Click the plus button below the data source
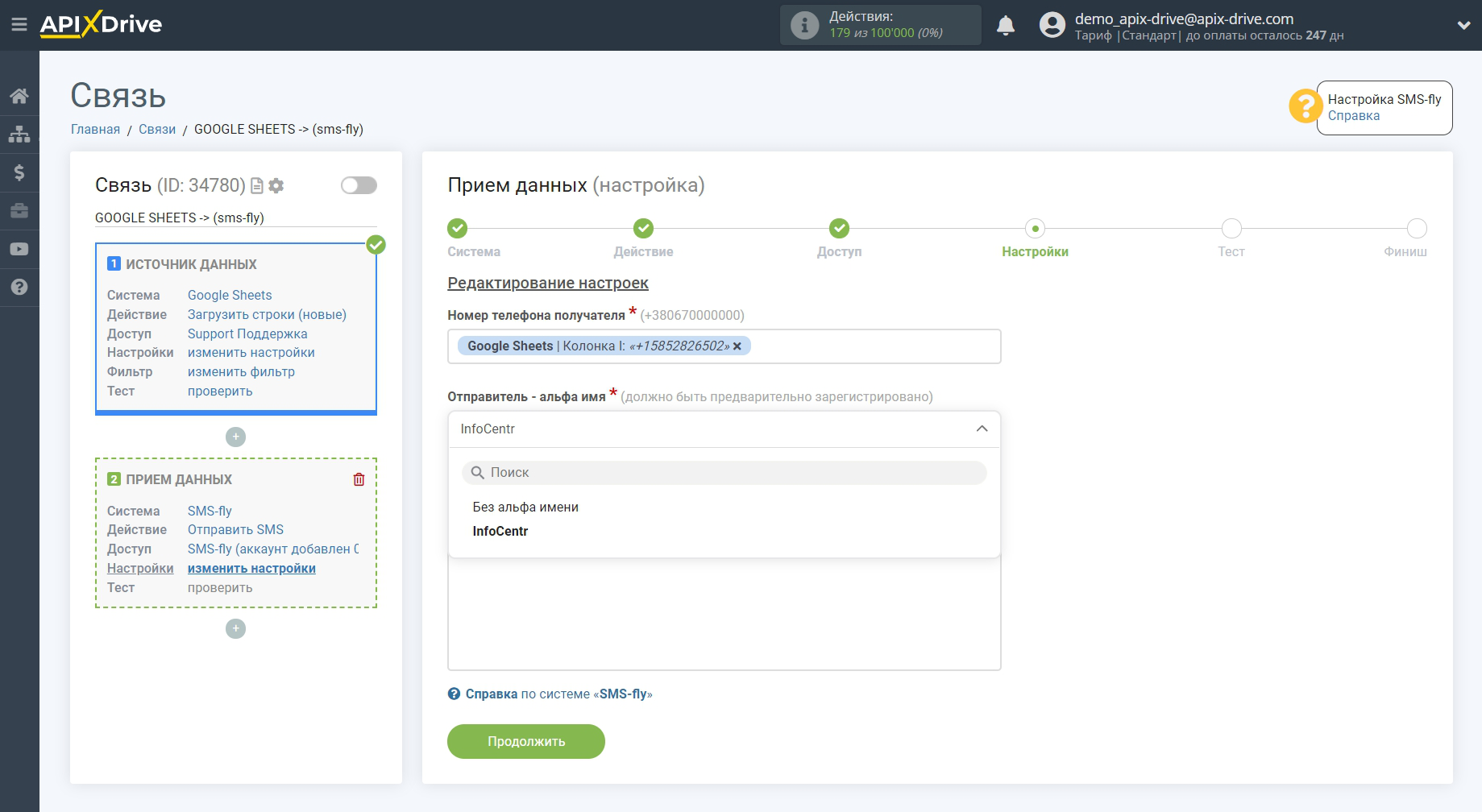 pos(235,437)
